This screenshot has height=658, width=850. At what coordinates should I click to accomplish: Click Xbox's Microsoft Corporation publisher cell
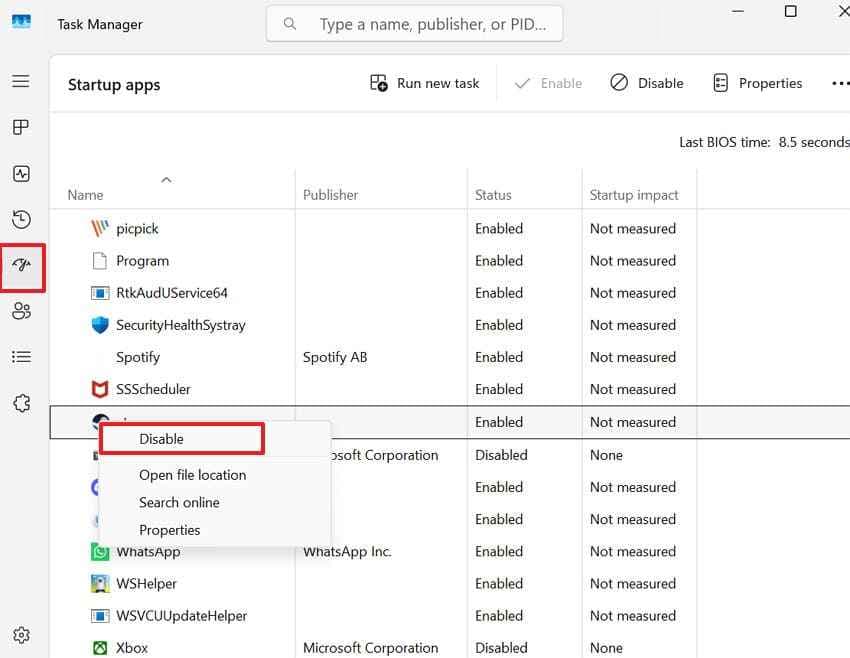(x=370, y=648)
